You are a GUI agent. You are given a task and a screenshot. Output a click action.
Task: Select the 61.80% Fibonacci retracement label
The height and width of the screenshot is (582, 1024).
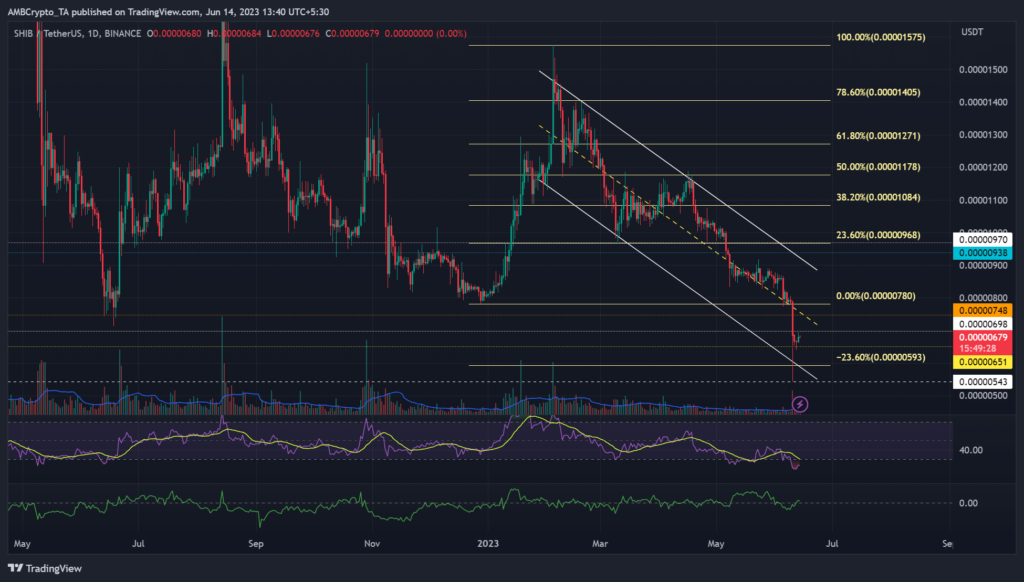coord(877,135)
